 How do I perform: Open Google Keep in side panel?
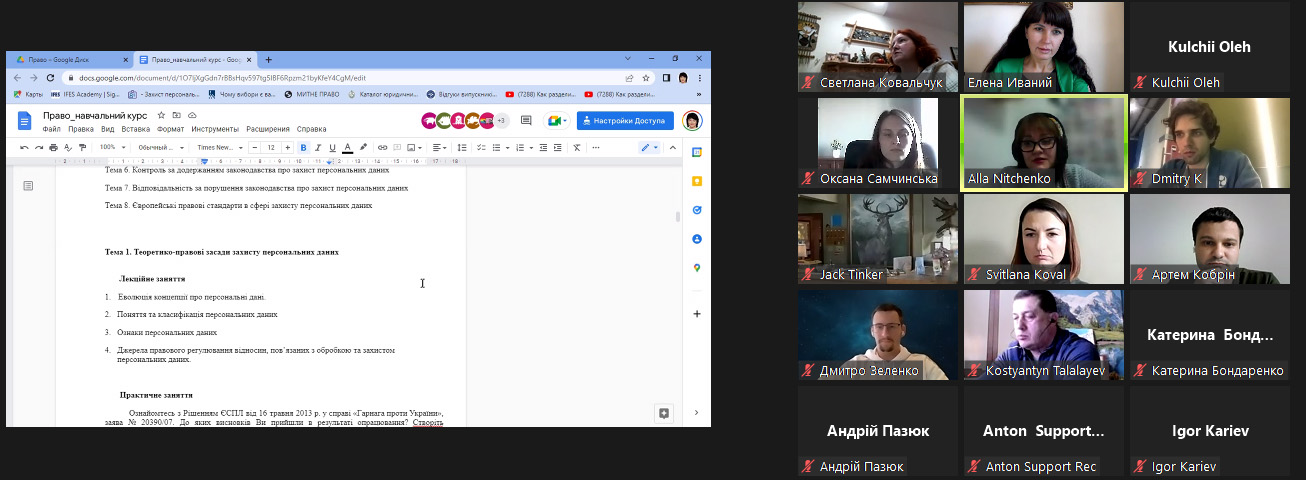click(696, 181)
